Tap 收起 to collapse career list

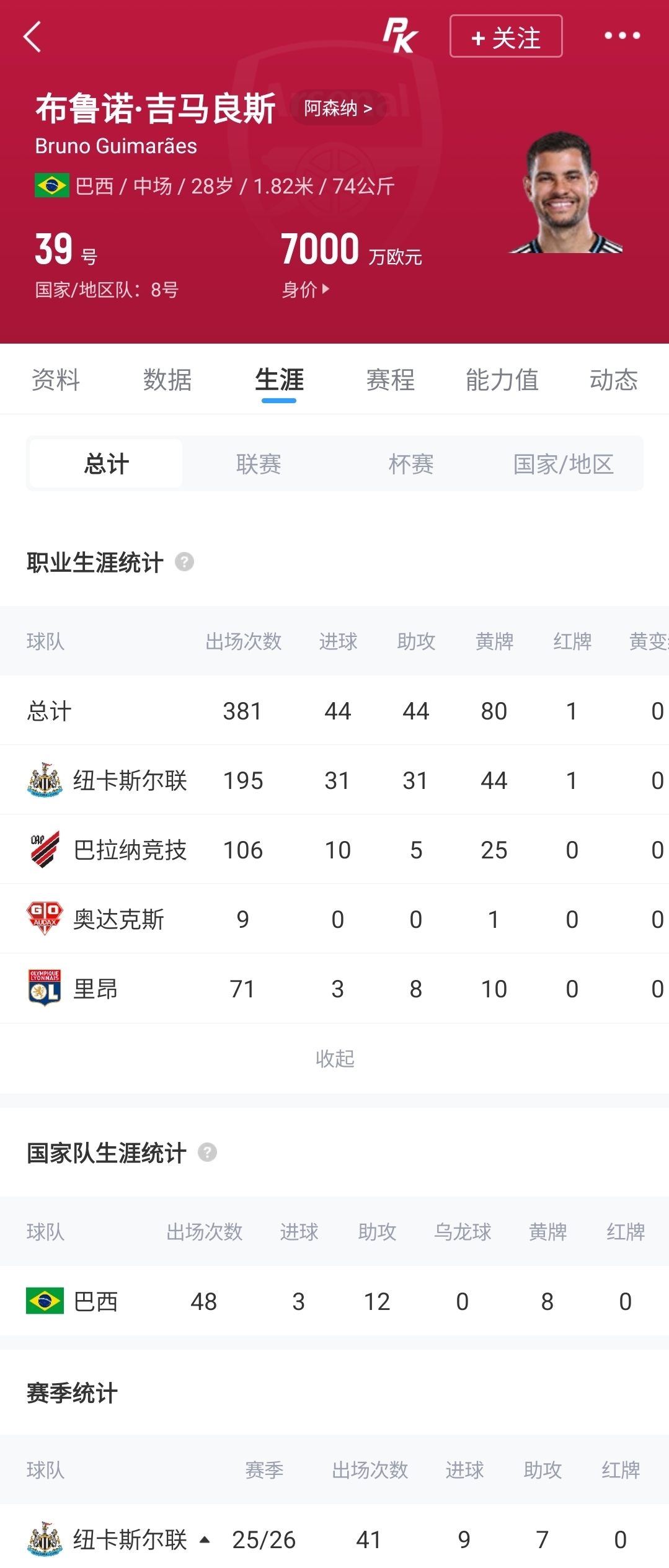click(335, 1058)
